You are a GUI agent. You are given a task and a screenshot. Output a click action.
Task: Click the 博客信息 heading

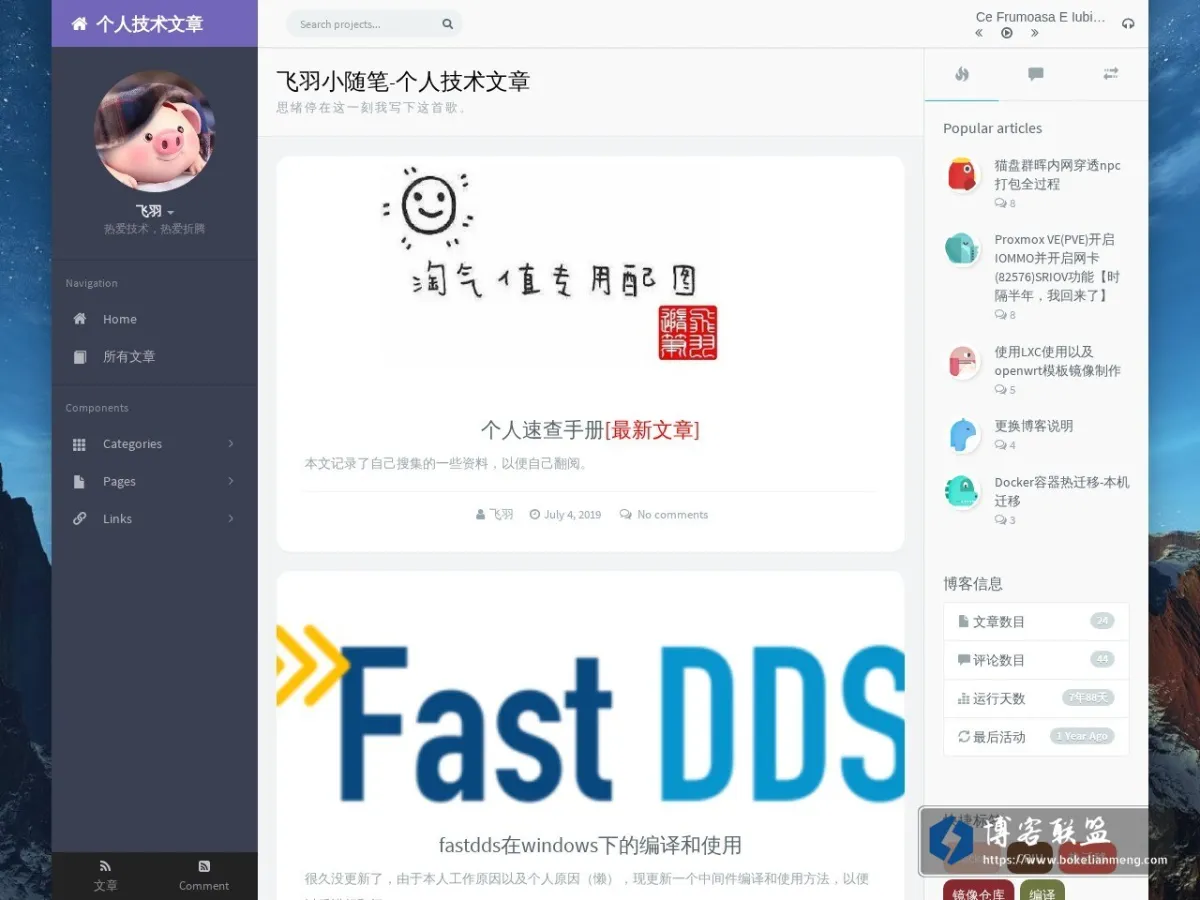(x=973, y=584)
